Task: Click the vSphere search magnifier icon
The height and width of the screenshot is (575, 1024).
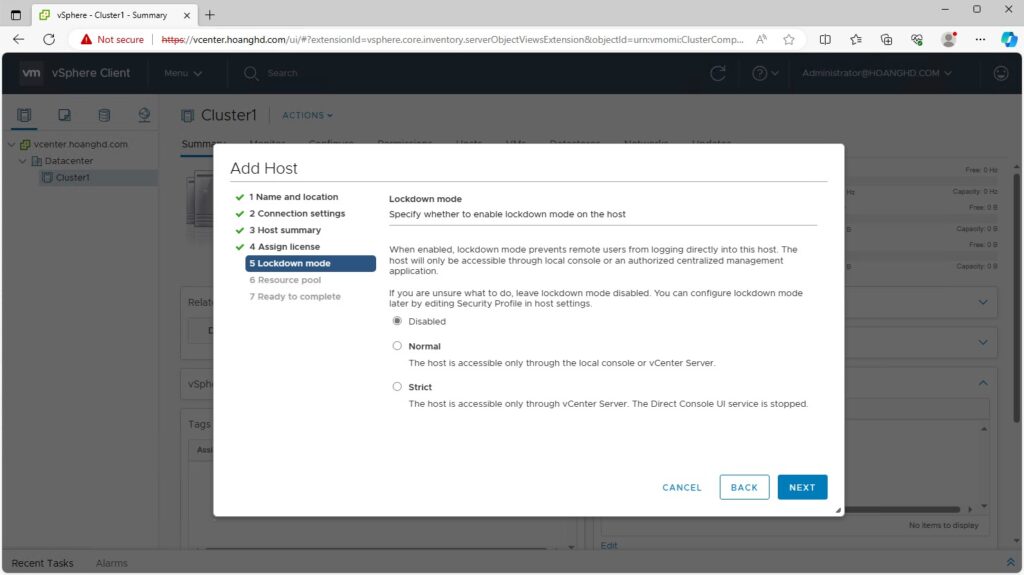Action: 251,73
